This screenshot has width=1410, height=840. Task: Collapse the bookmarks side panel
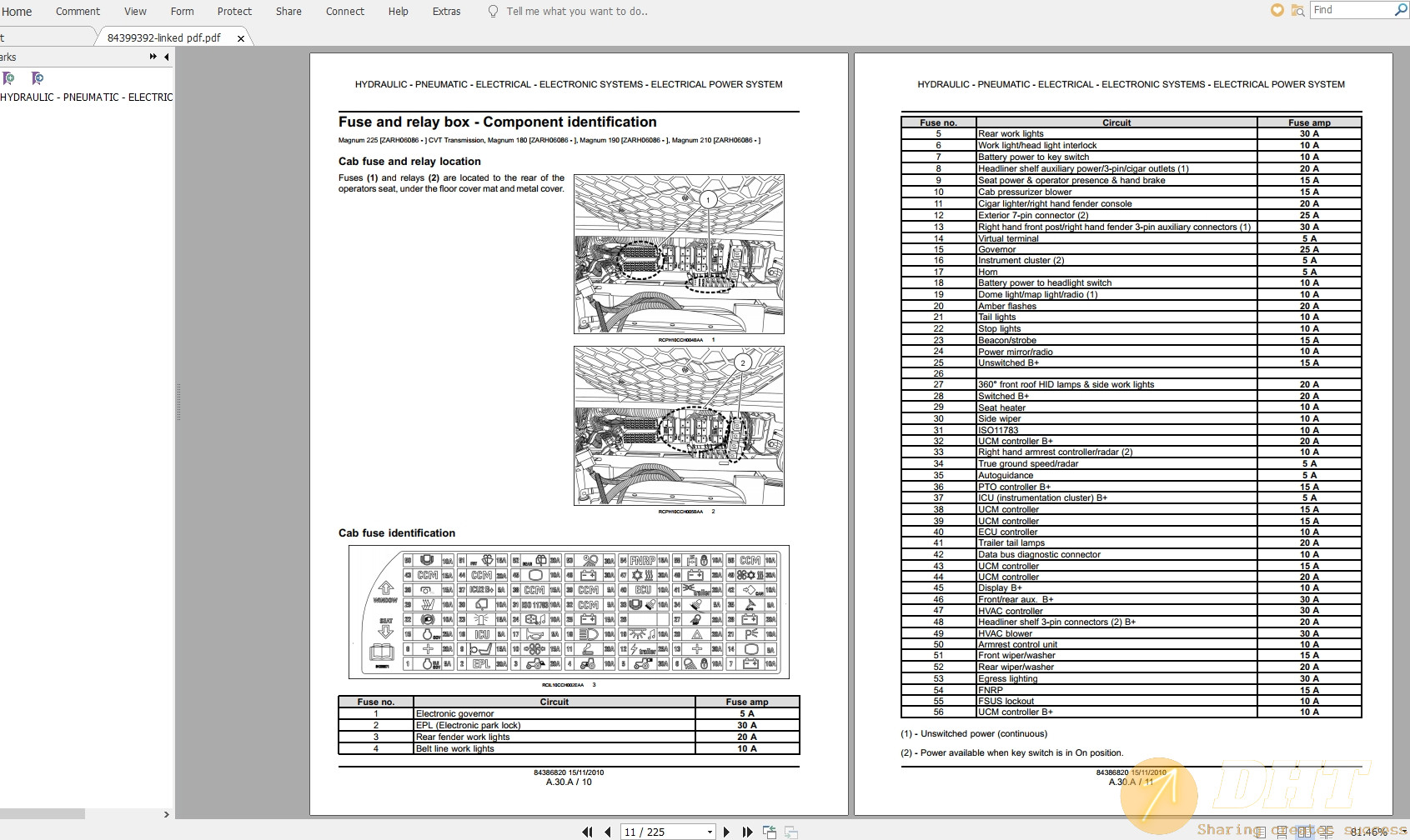166,57
